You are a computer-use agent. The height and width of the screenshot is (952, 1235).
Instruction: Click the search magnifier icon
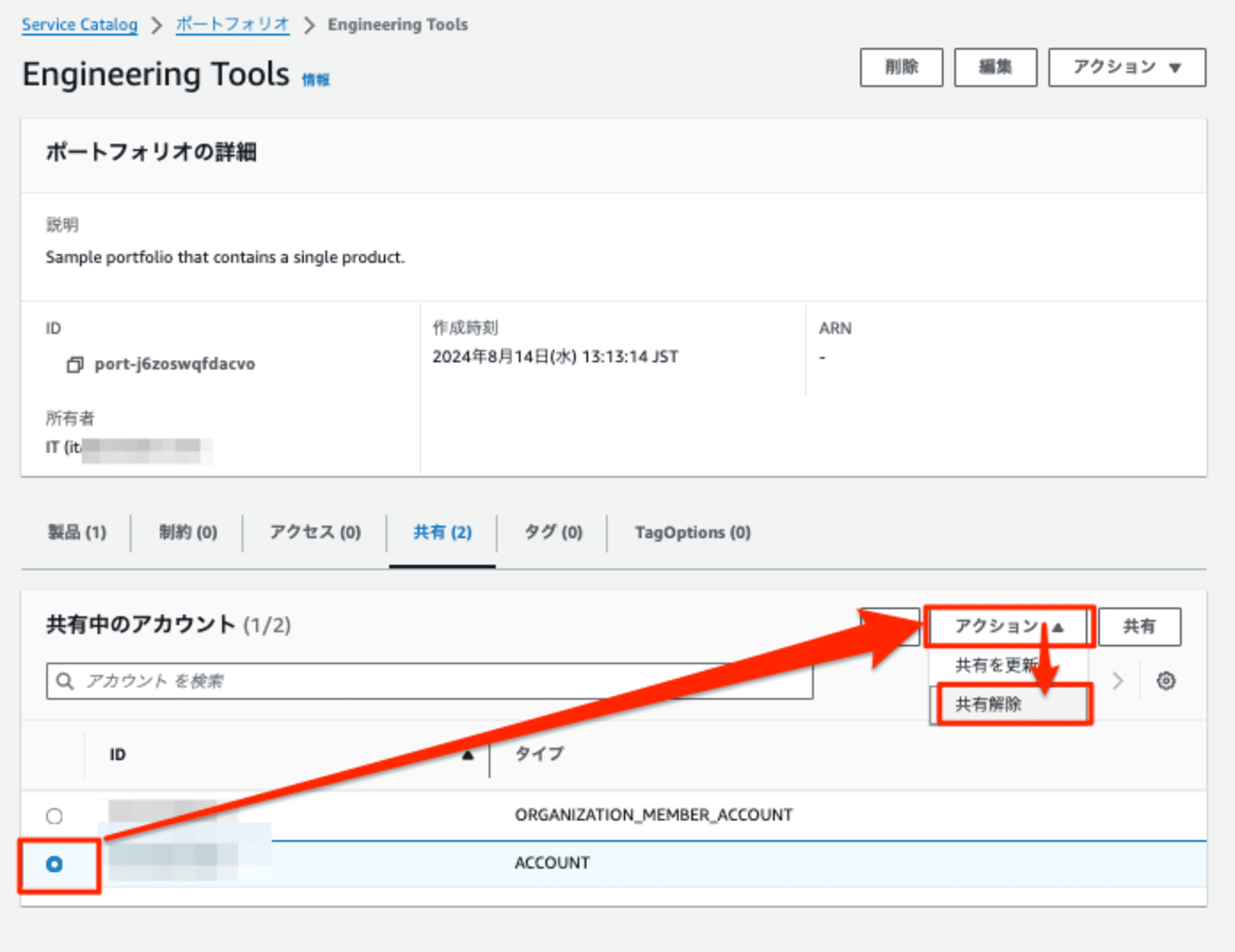coord(65,680)
